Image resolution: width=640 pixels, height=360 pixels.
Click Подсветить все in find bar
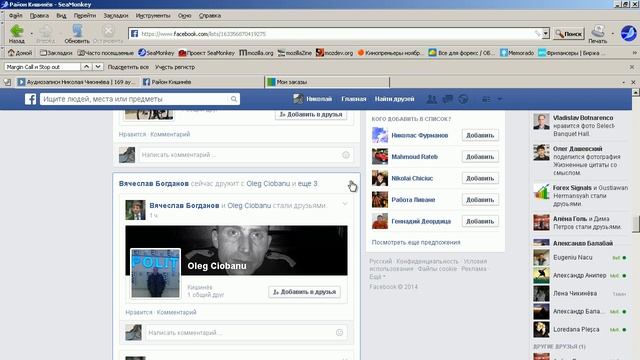(x=128, y=67)
